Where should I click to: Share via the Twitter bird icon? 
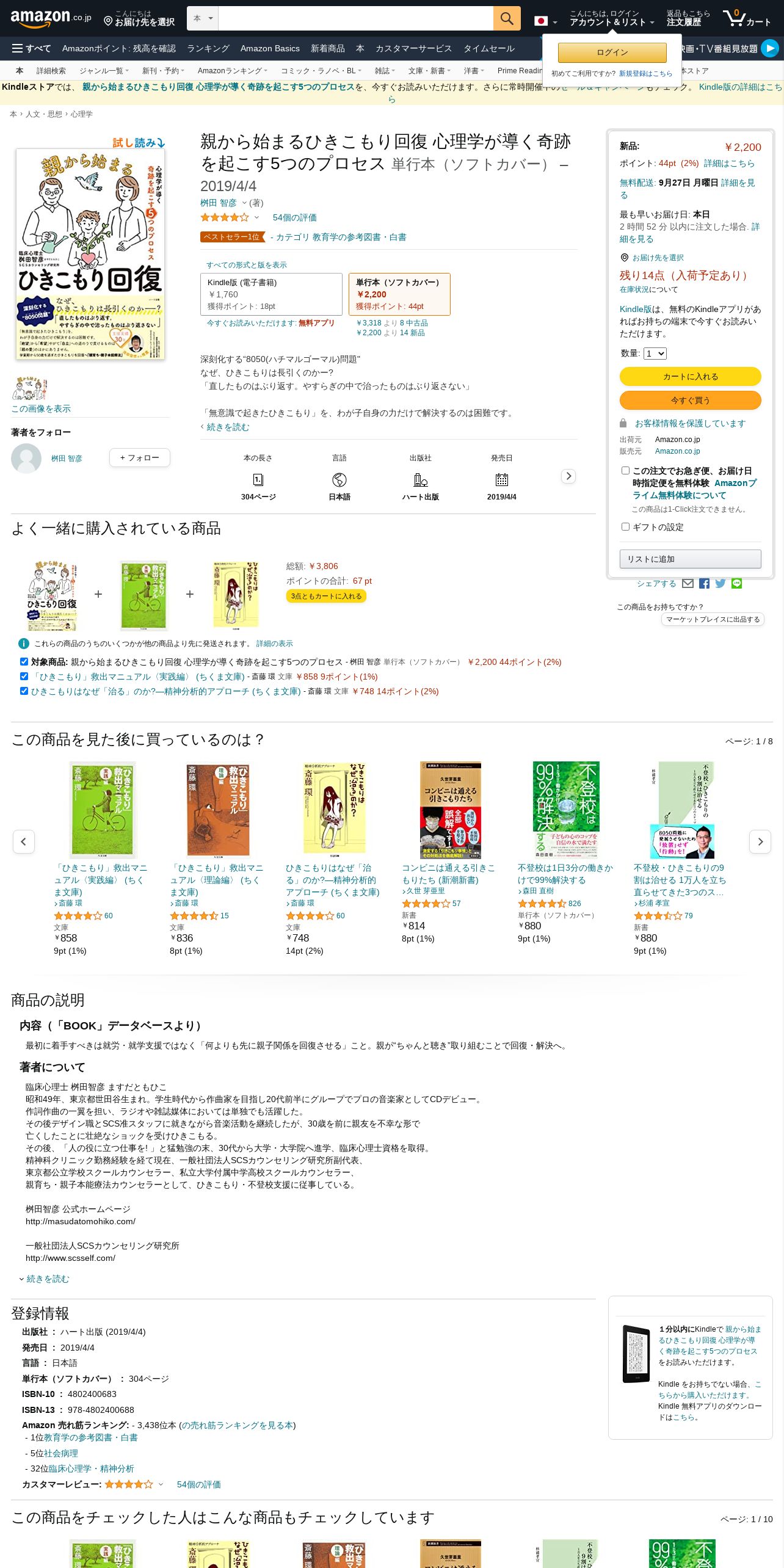(720, 584)
